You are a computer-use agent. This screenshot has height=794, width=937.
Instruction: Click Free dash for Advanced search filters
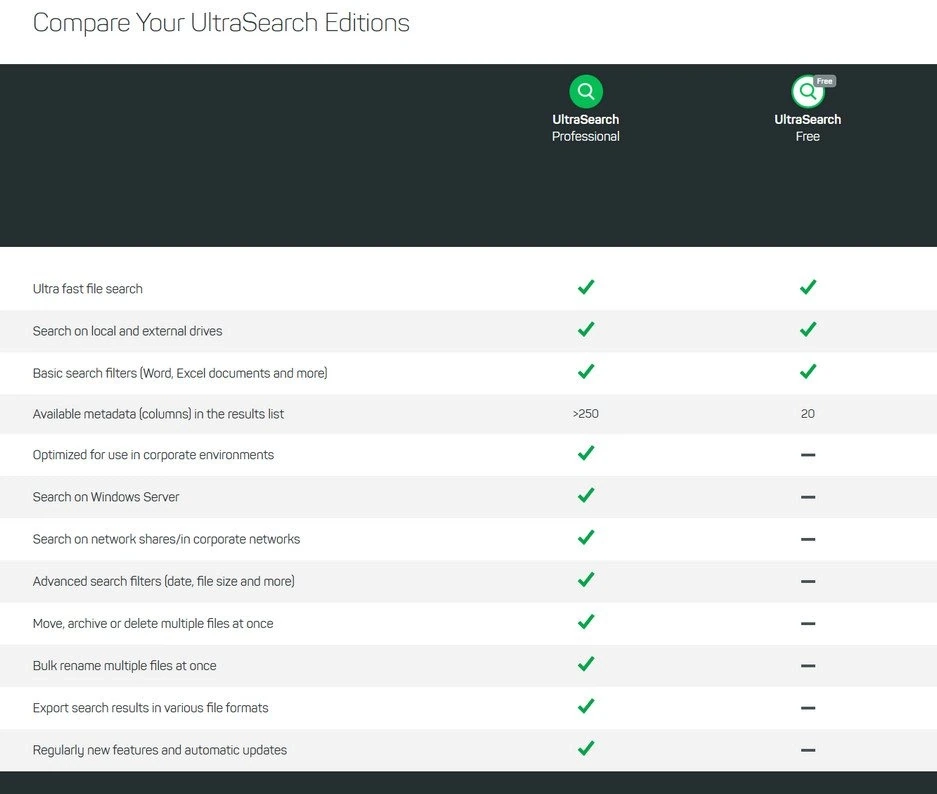[808, 581]
